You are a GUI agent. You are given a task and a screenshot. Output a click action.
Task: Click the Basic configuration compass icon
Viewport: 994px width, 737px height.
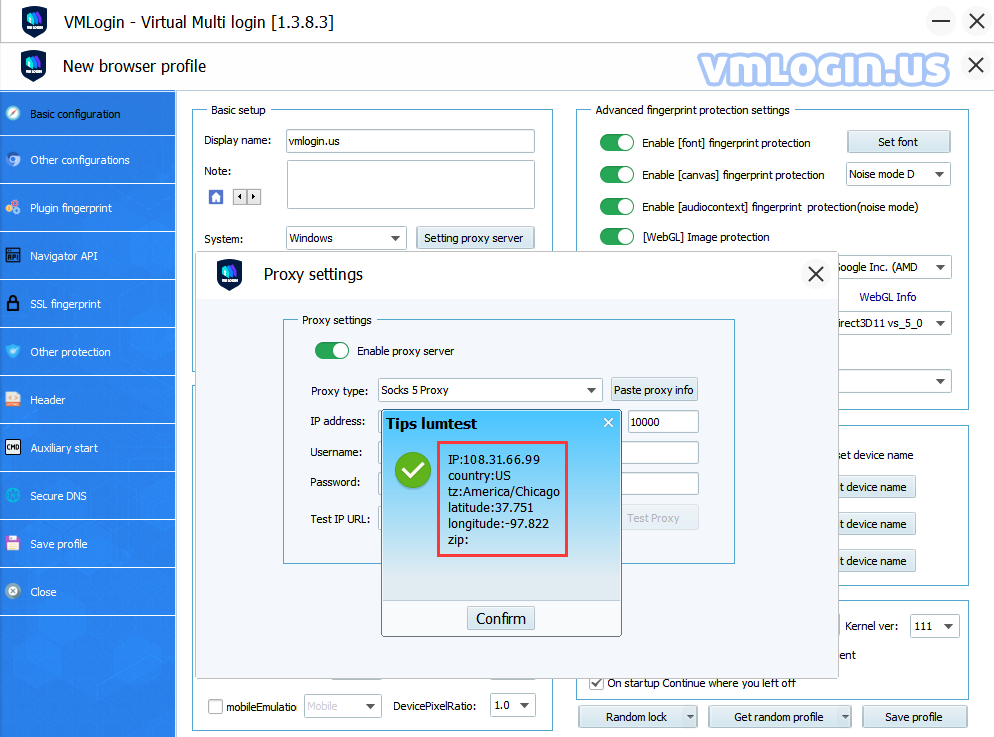(x=13, y=113)
